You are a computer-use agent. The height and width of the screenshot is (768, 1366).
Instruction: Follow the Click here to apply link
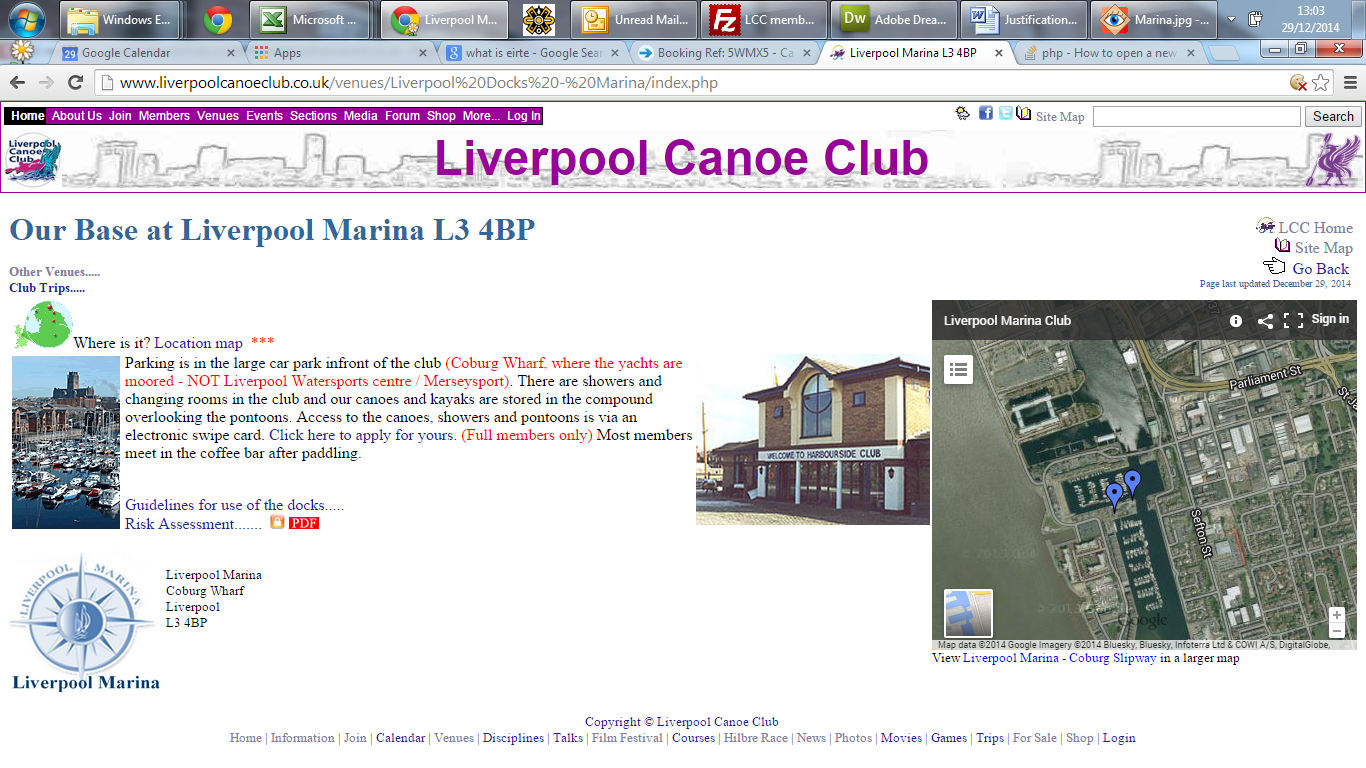pyautogui.click(x=363, y=435)
